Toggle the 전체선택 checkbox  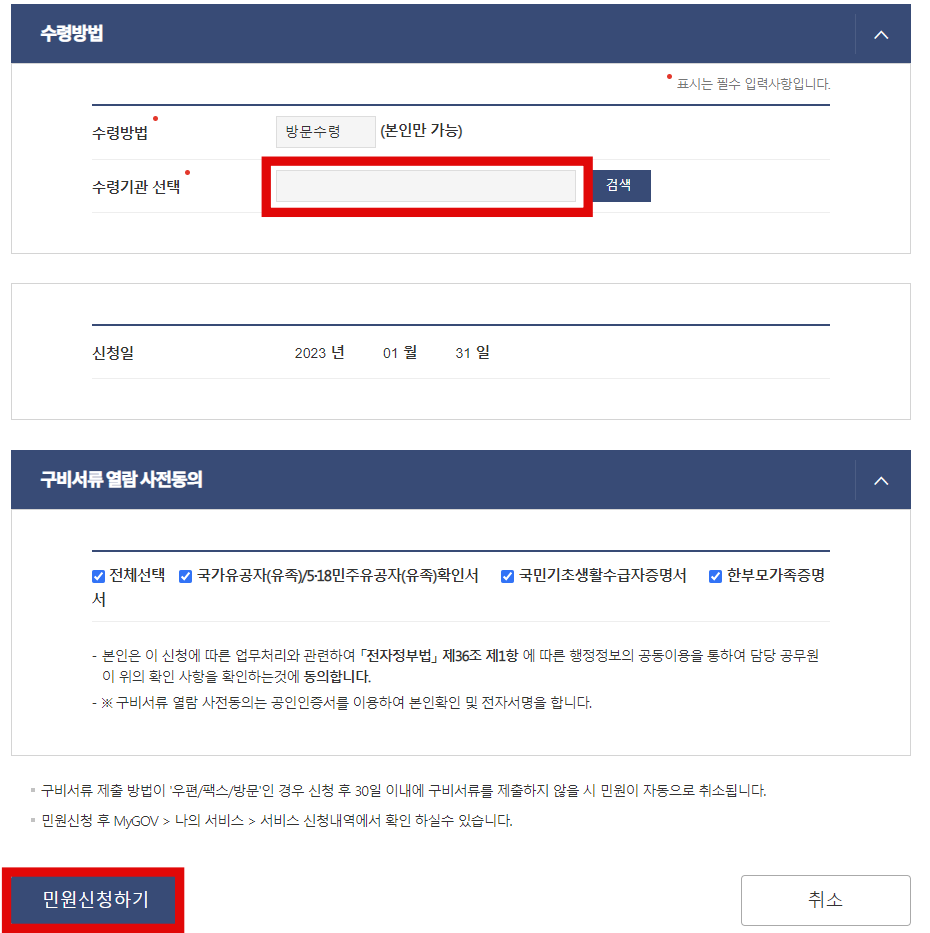99,576
